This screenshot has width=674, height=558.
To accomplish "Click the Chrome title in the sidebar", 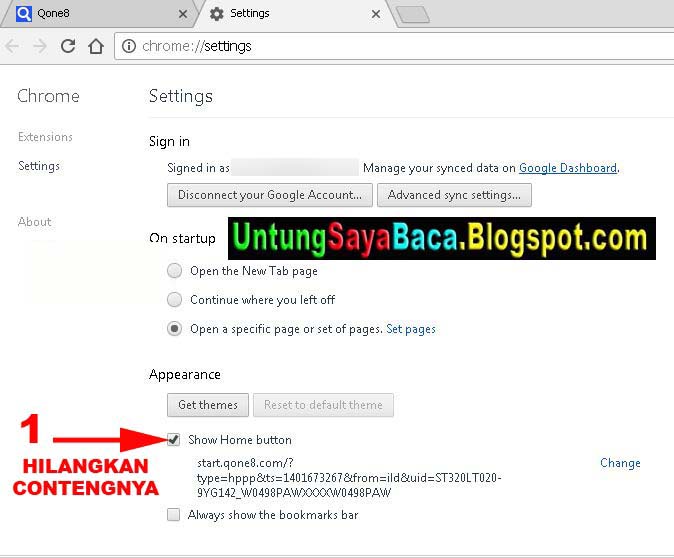I will pos(48,96).
